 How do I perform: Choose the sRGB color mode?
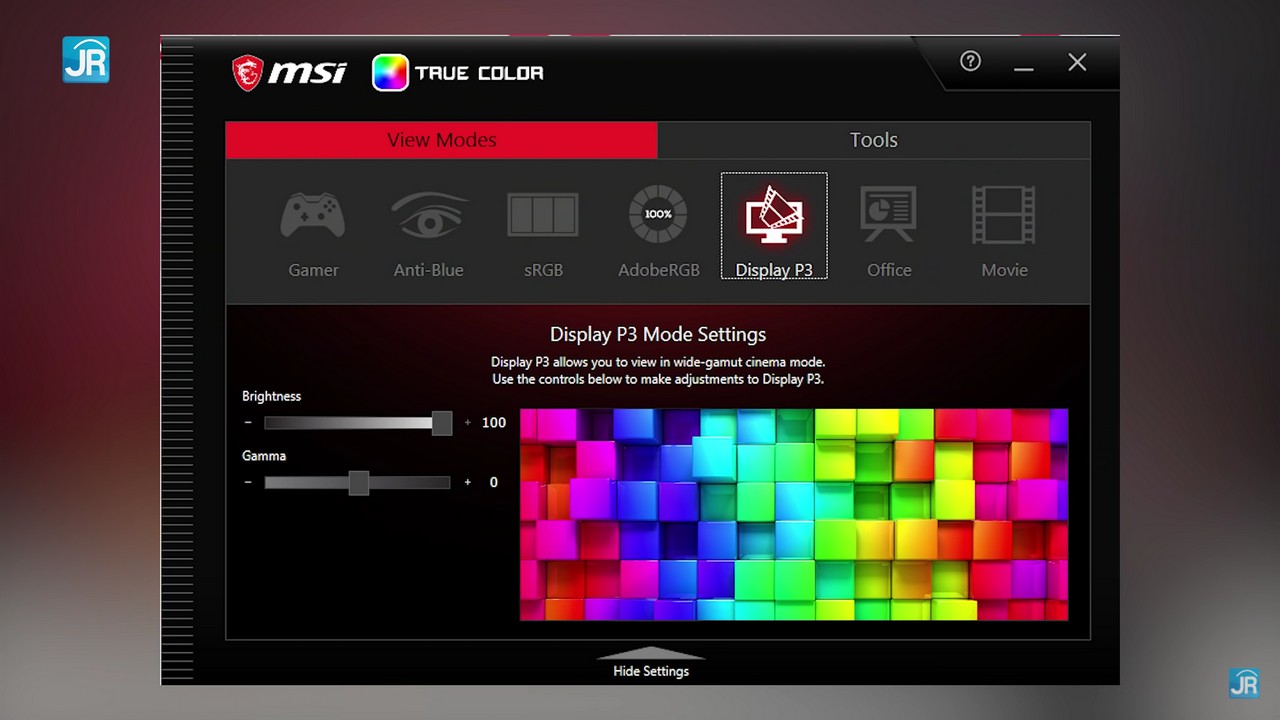543,235
